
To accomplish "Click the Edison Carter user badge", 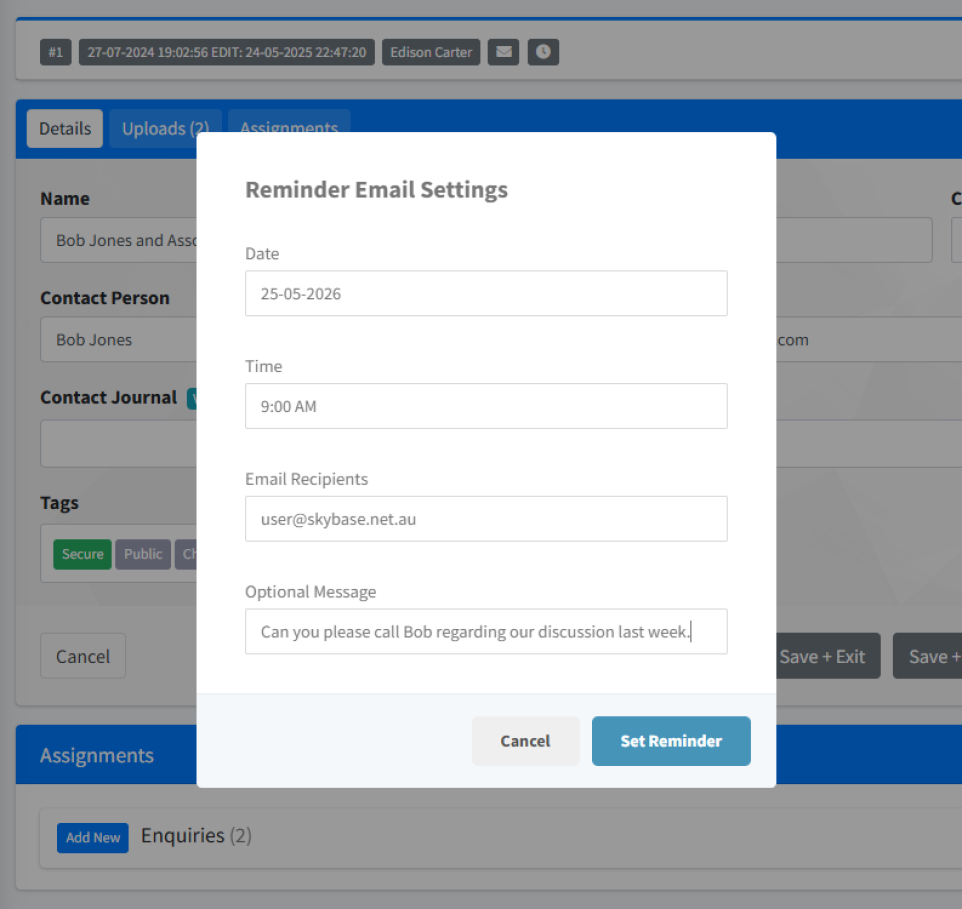I will click(431, 52).
